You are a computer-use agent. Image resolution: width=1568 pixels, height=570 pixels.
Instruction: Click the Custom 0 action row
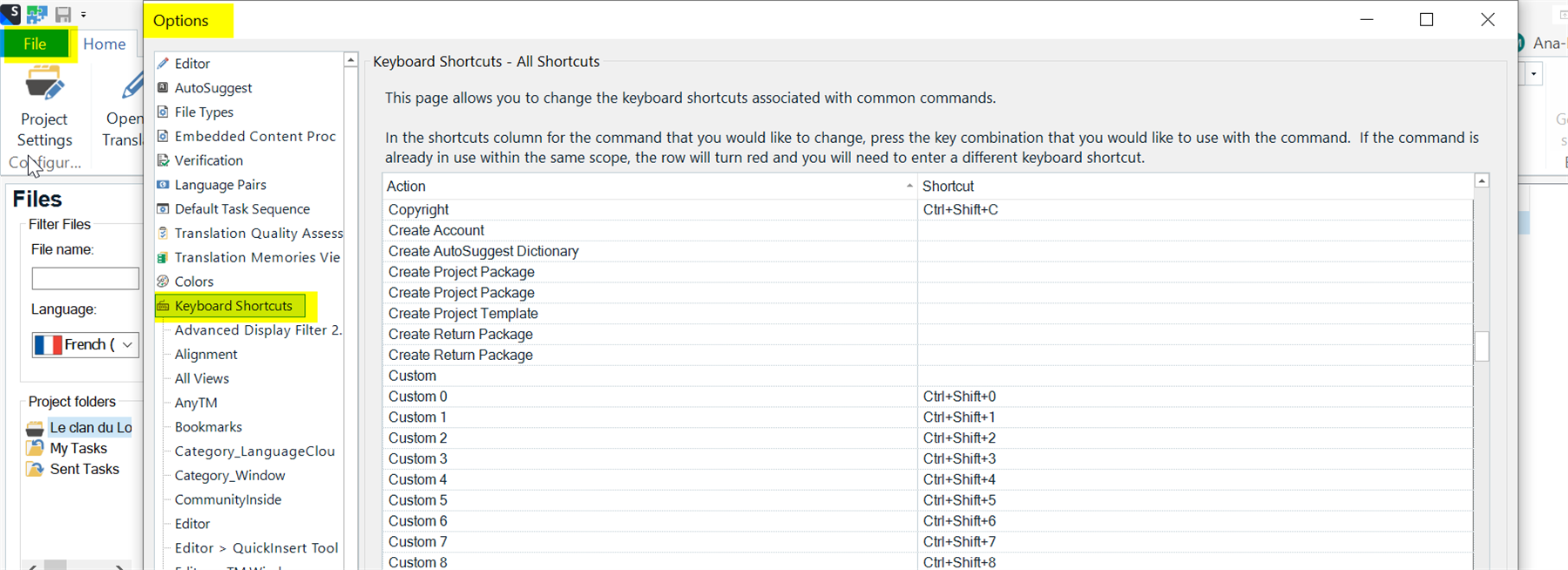click(650, 397)
